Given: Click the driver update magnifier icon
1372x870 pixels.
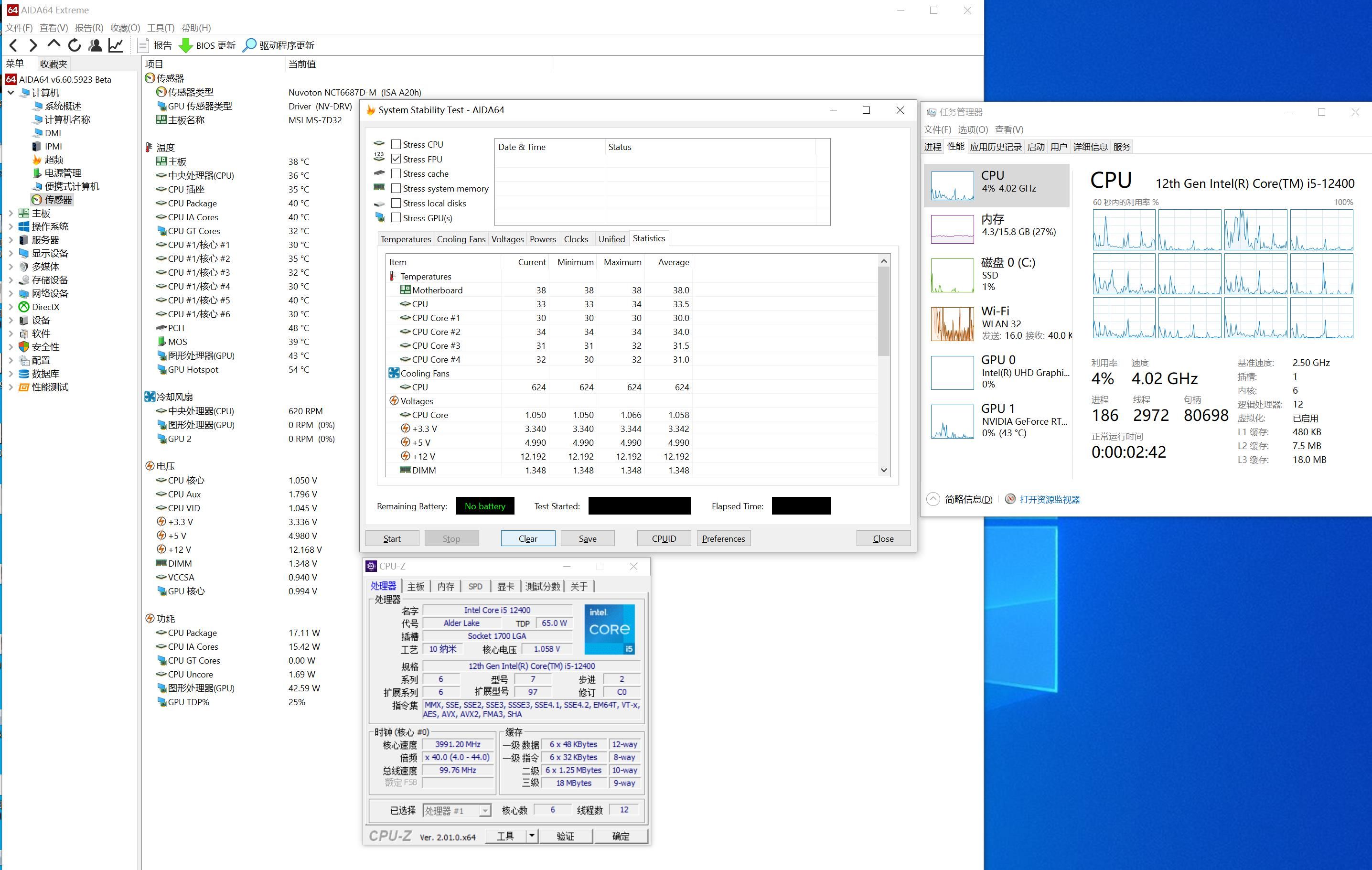Looking at the screenshot, I should 249,45.
